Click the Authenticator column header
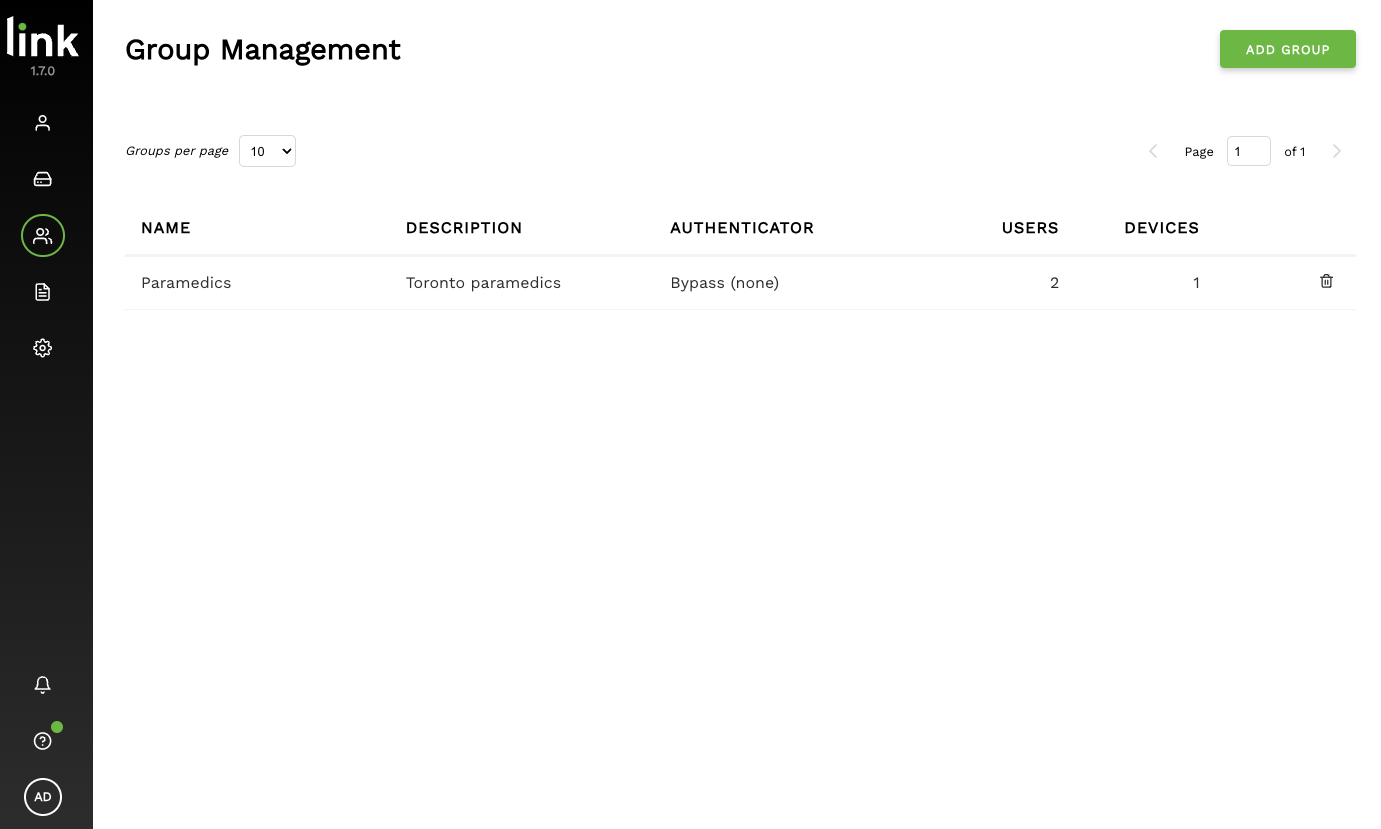 coord(742,228)
